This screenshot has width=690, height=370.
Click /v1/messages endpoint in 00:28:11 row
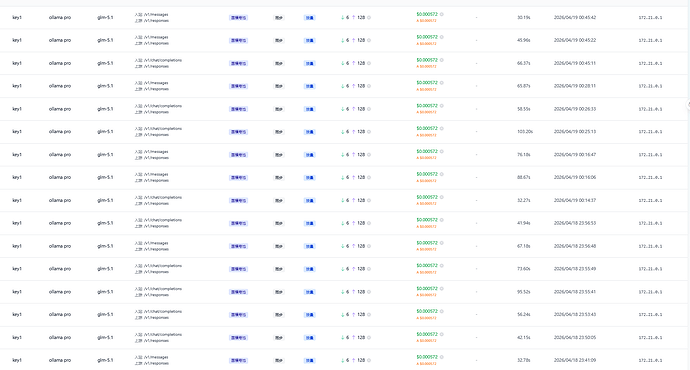[156, 83]
